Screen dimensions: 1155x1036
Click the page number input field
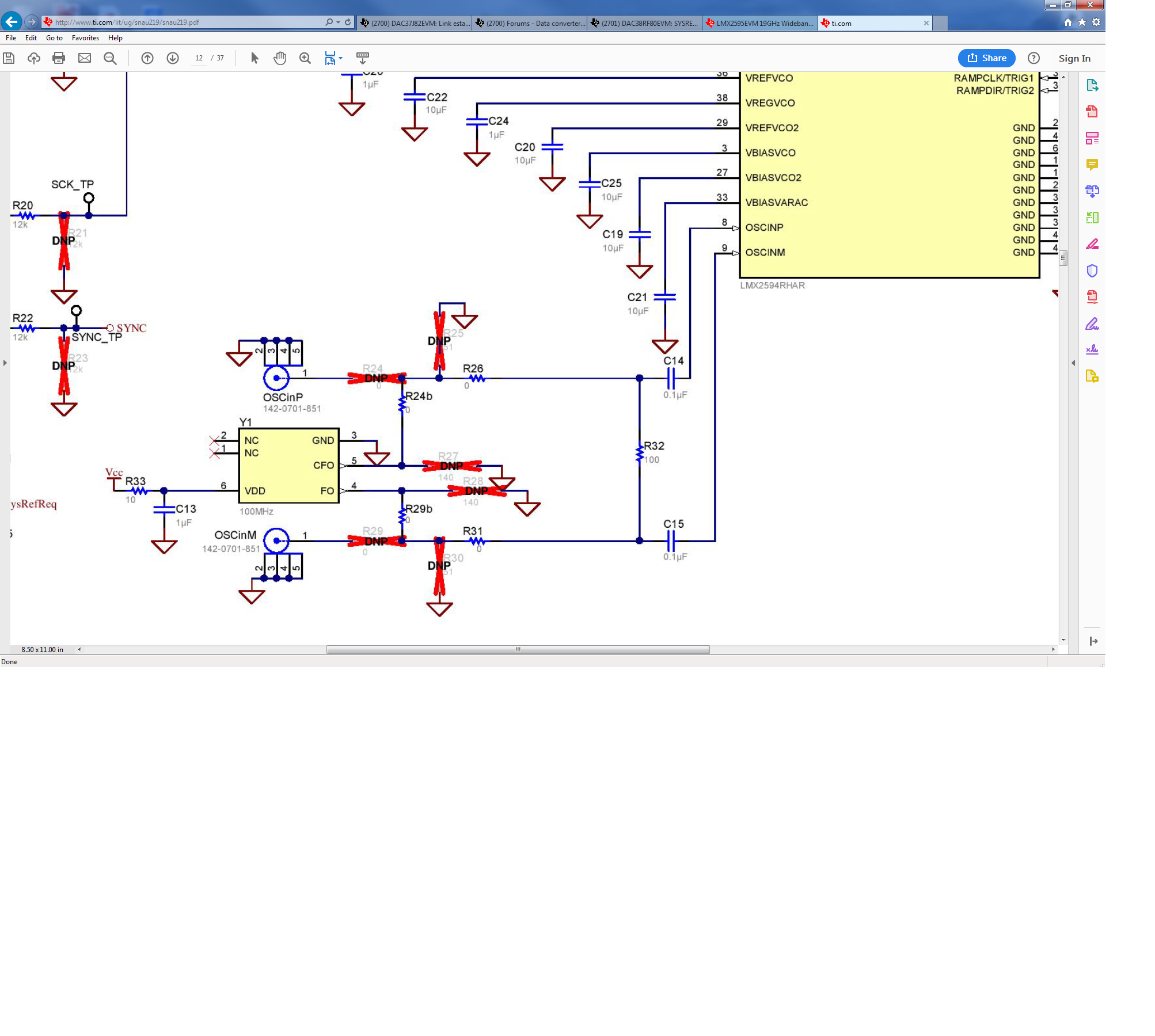(199, 58)
